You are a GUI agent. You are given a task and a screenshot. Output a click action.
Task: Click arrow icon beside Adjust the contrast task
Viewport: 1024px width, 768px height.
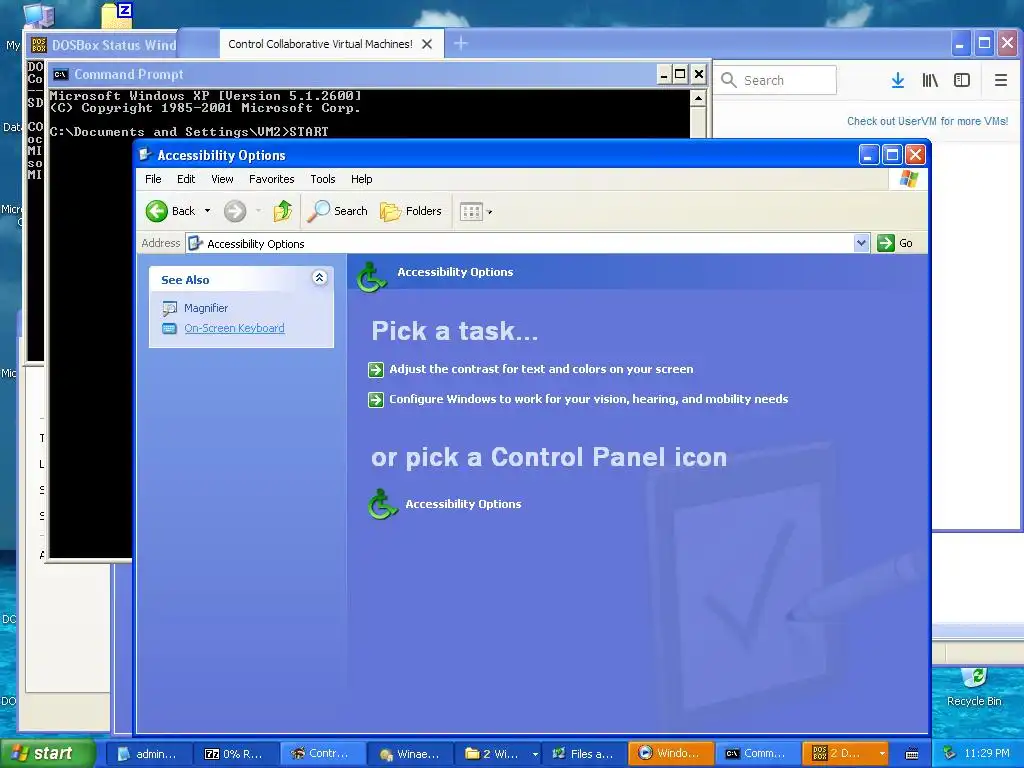[x=376, y=370]
